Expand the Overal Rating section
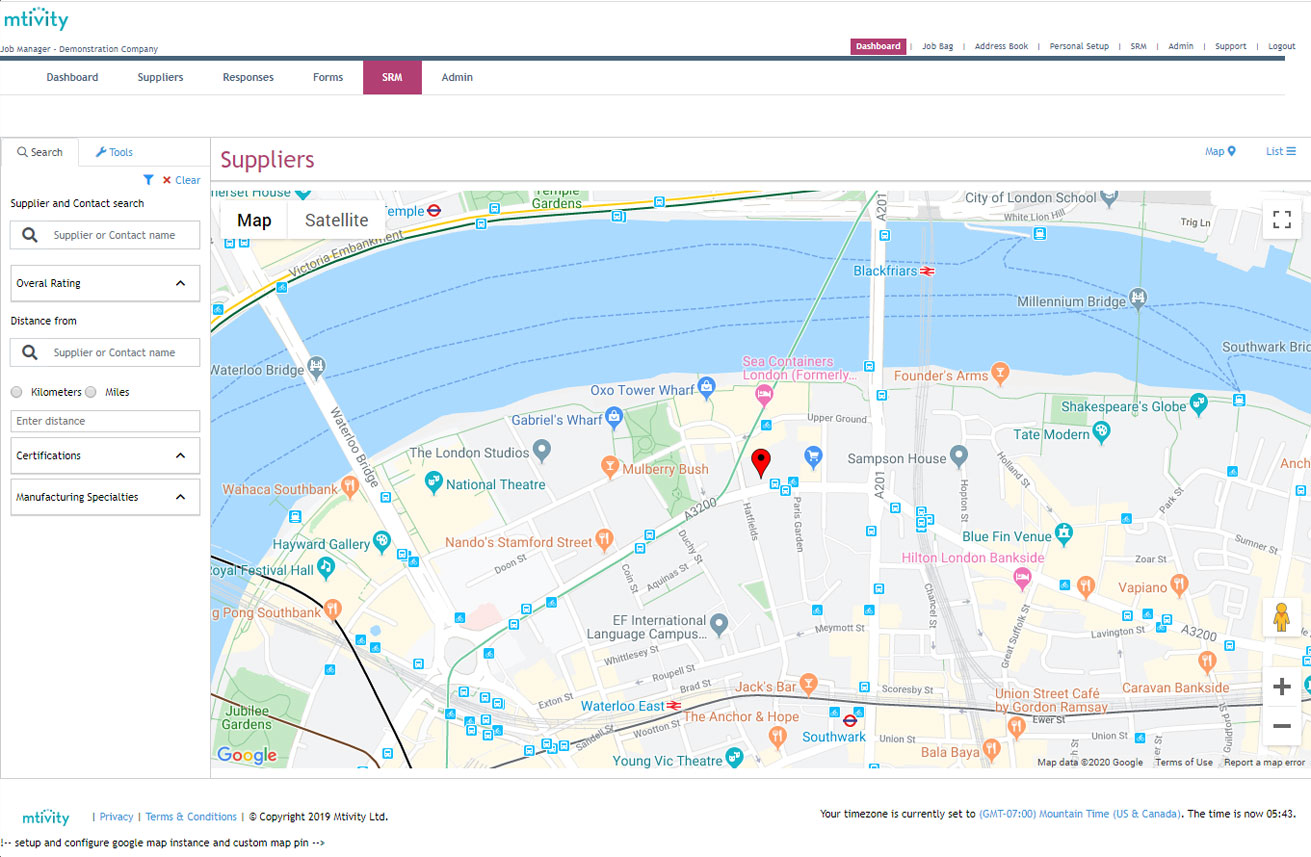The height and width of the screenshot is (857, 1311). [105, 283]
